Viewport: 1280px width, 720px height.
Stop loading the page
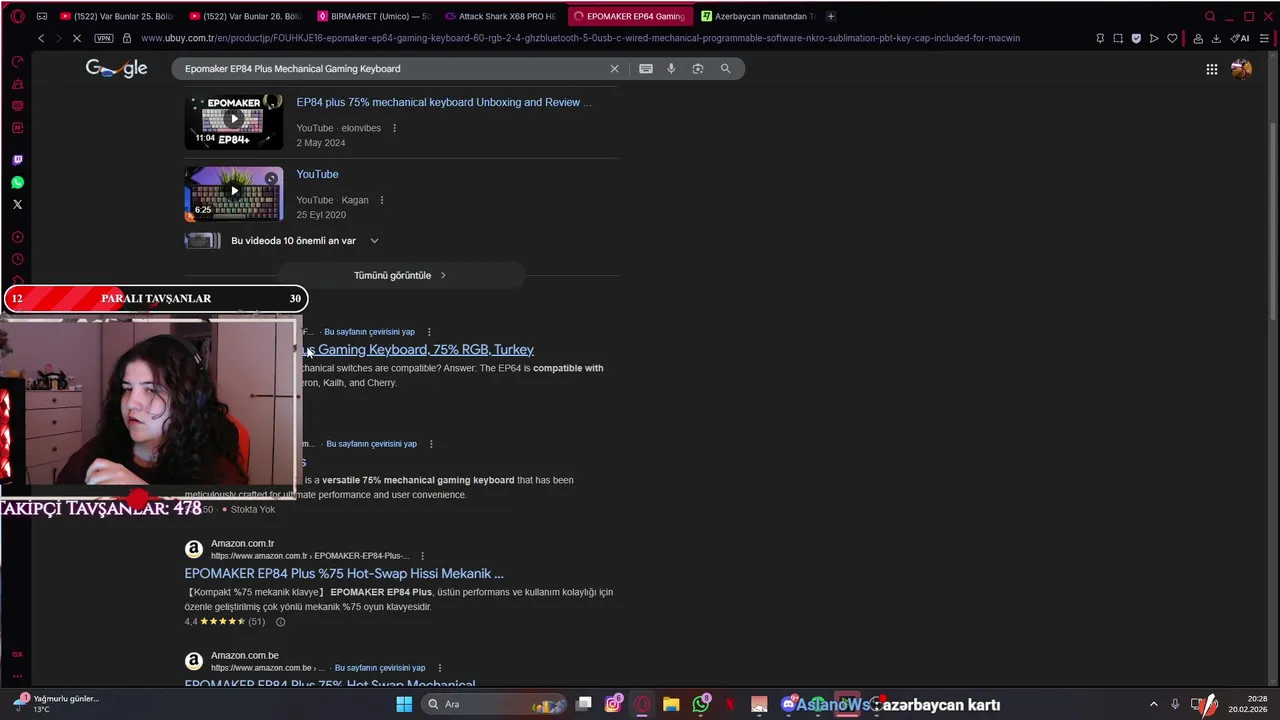coord(77,38)
